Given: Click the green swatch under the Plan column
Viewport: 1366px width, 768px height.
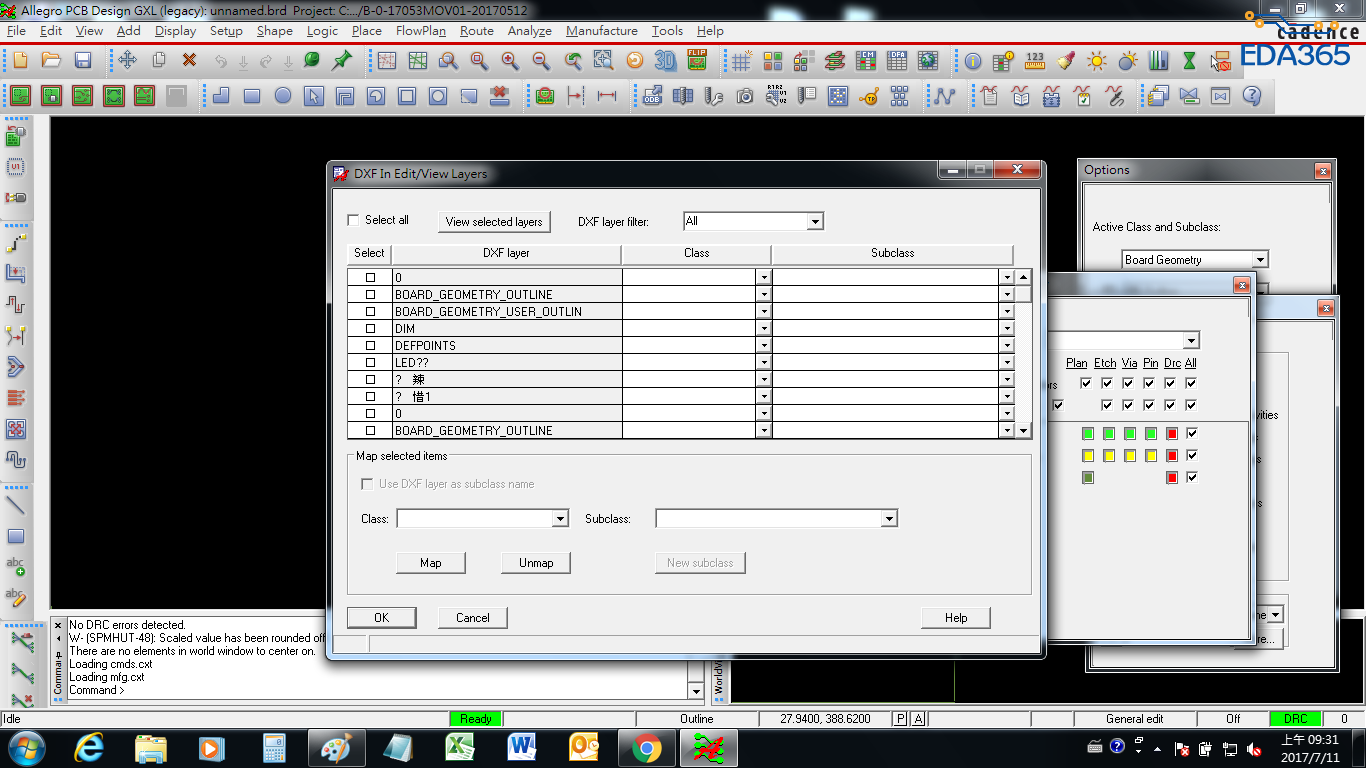Looking at the screenshot, I should (x=1088, y=434).
